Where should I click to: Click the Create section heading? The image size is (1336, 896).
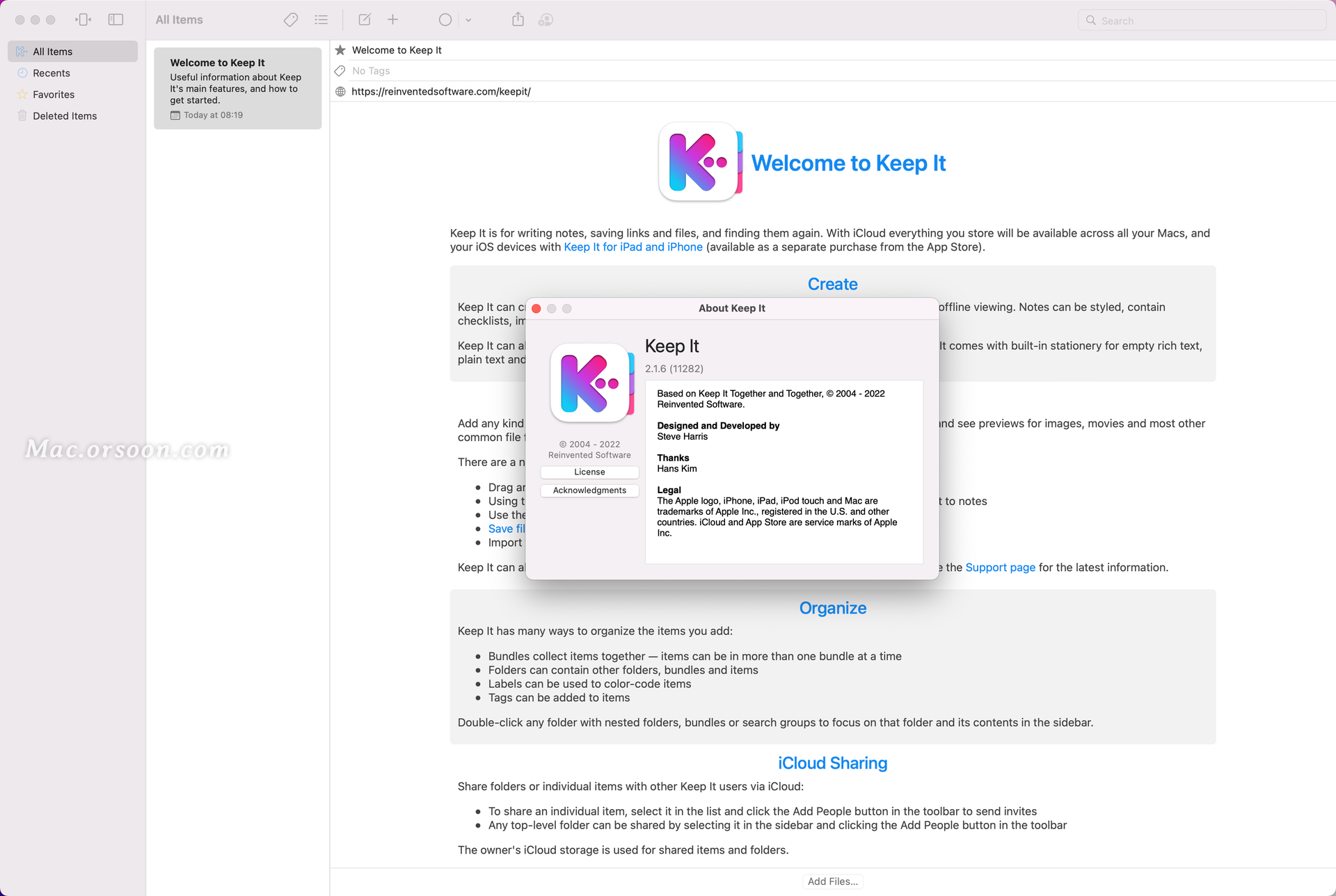[x=833, y=285]
